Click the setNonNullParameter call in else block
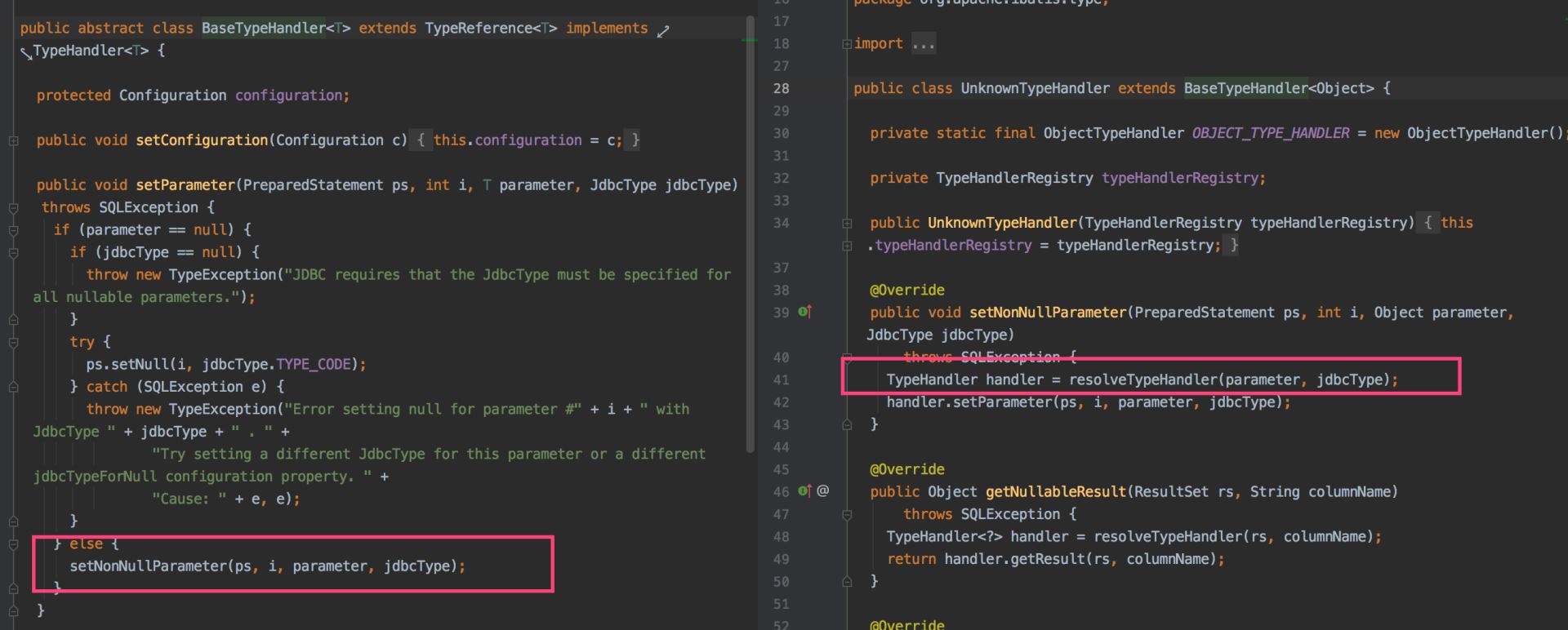Screen dimensions: 1568x630 (x=148, y=566)
